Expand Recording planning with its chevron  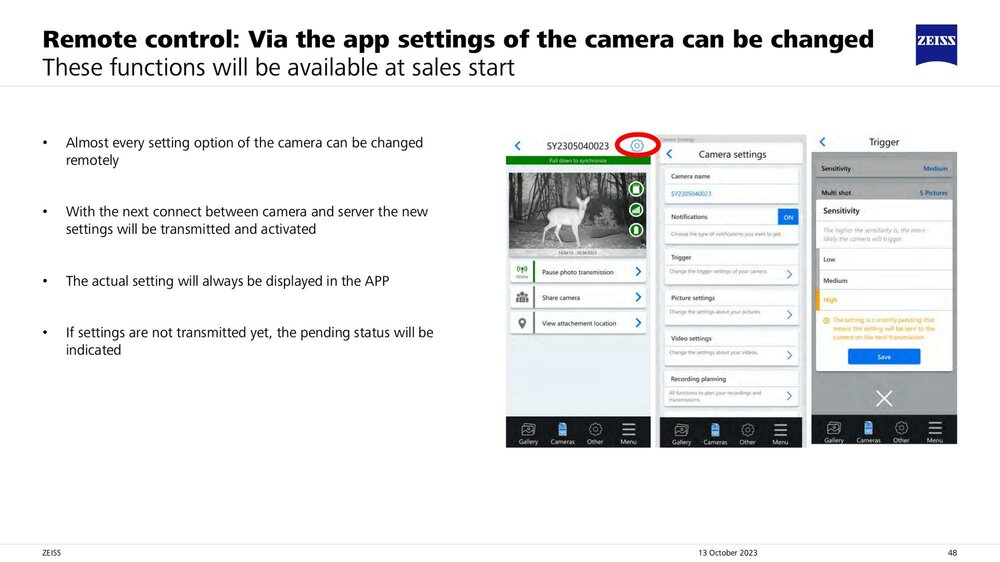tap(789, 396)
